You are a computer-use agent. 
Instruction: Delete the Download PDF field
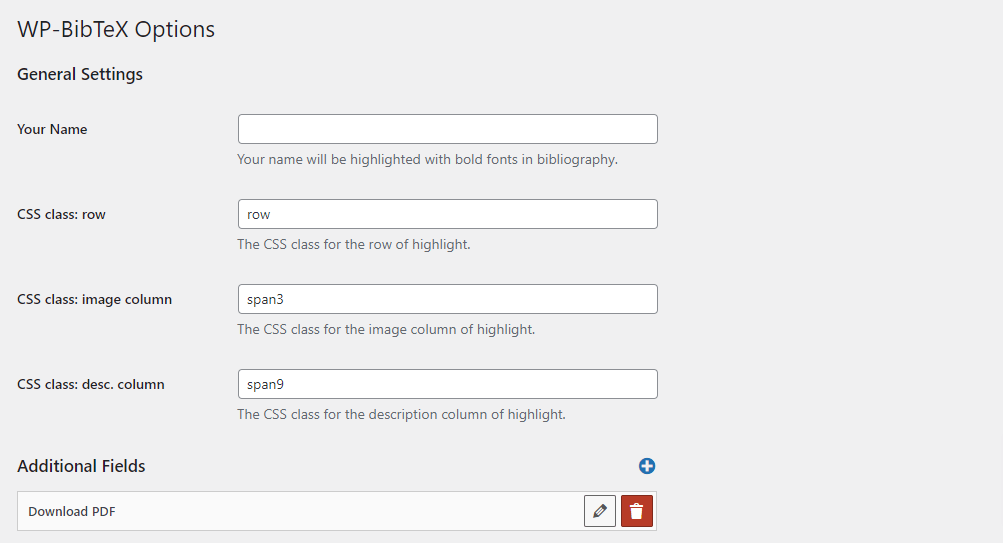(x=637, y=511)
